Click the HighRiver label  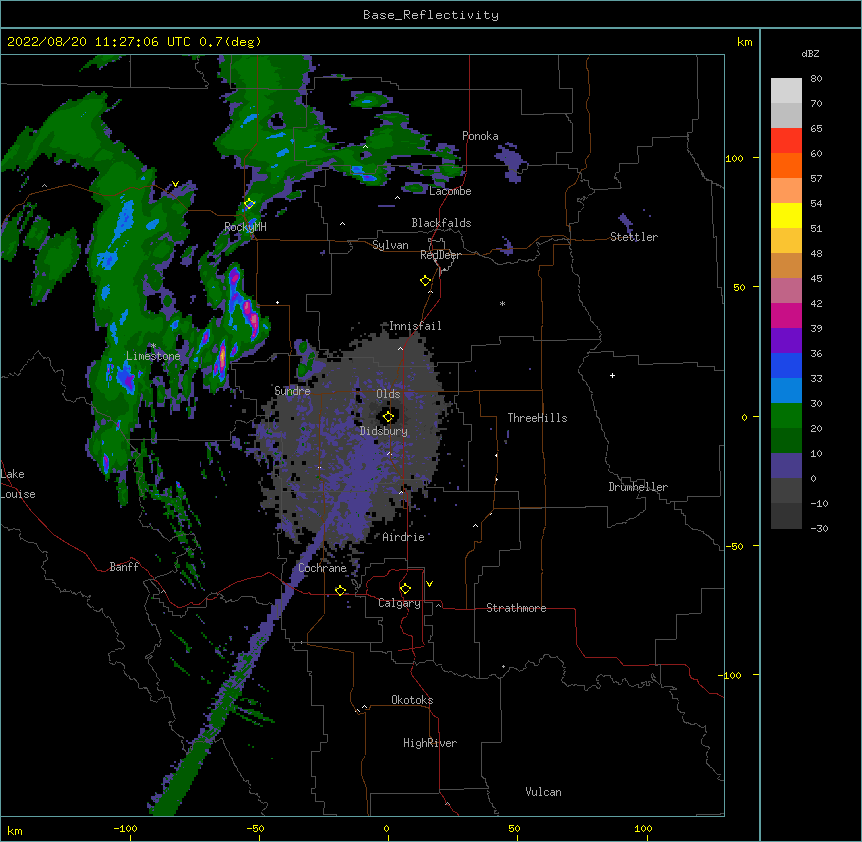pyautogui.click(x=430, y=743)
